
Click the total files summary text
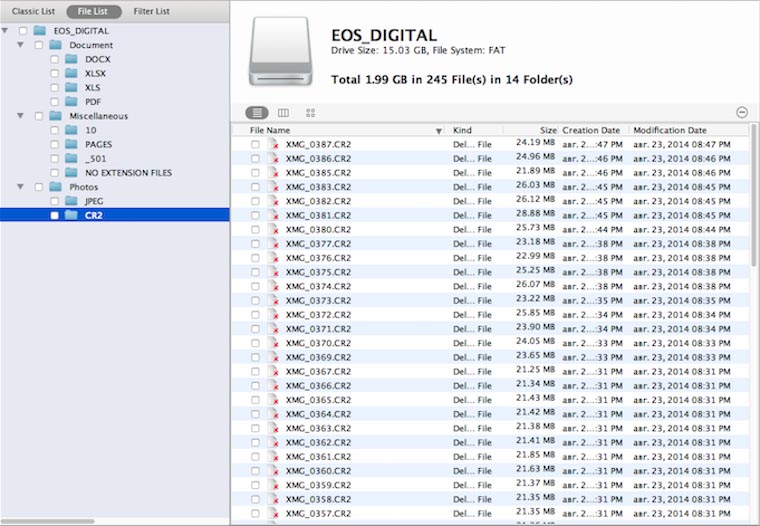[452, 80]
